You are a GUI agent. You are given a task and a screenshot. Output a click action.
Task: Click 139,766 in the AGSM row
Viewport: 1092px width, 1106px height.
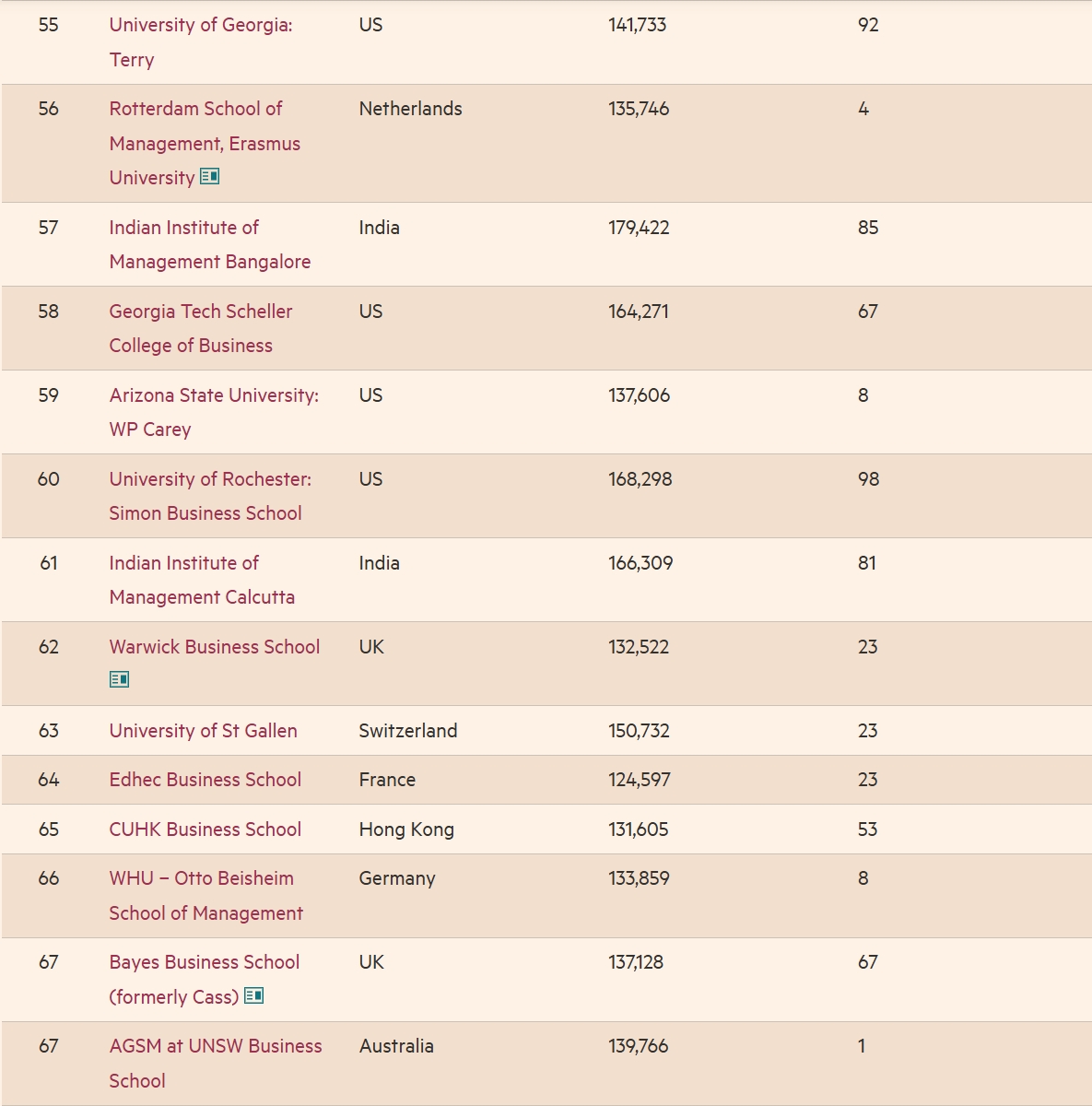click(x=639, y=1046)
